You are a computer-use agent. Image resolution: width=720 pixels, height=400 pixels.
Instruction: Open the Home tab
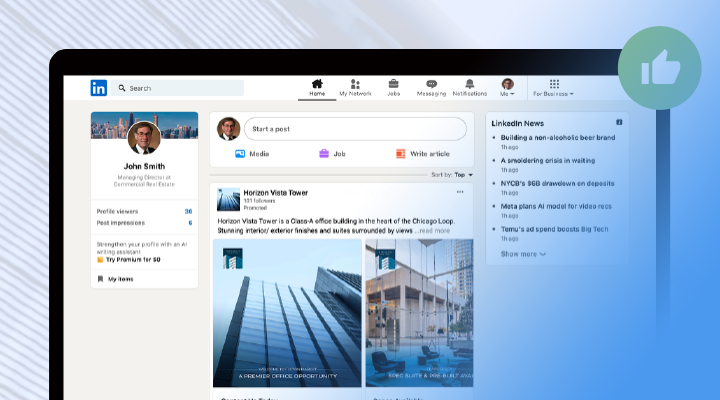[317, 88]
